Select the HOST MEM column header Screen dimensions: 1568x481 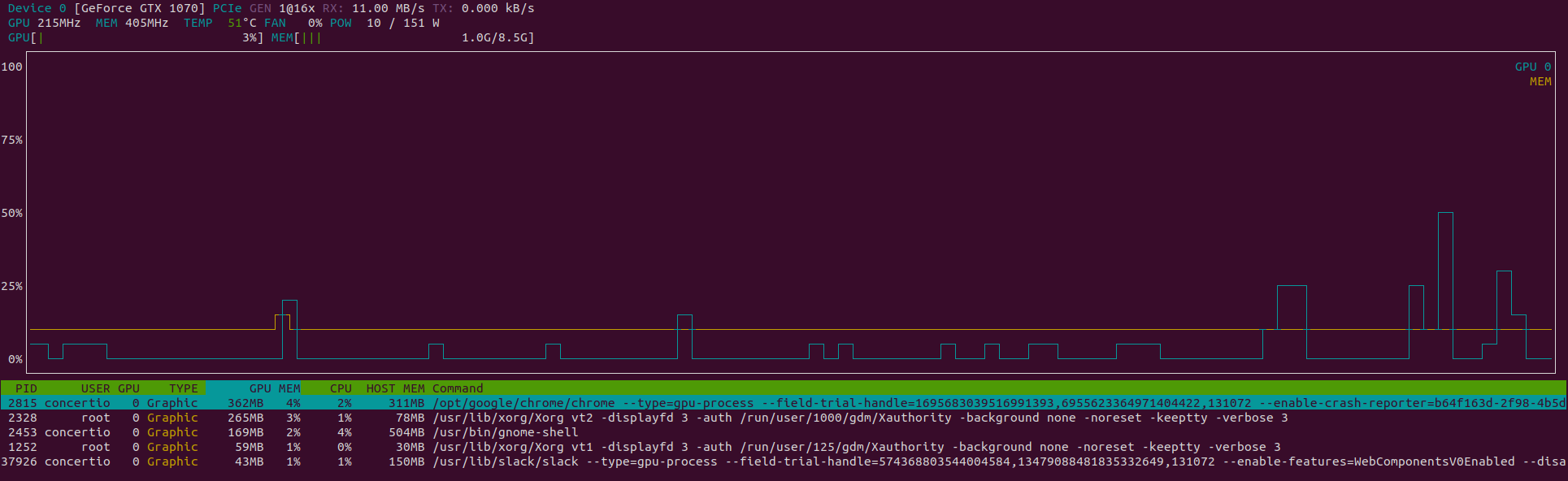(395, 388)
